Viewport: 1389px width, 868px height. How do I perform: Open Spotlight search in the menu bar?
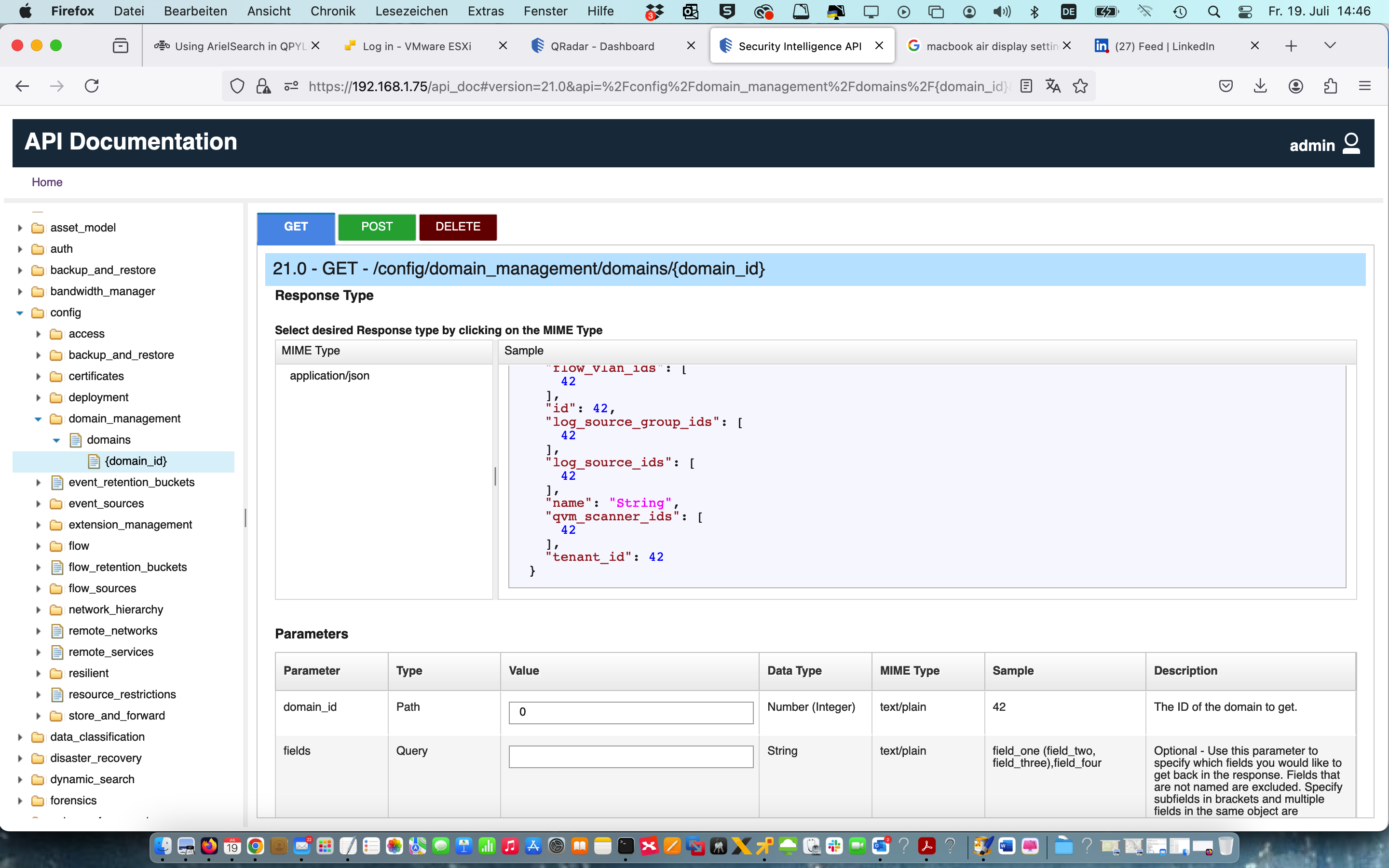tap(1213, 12)
